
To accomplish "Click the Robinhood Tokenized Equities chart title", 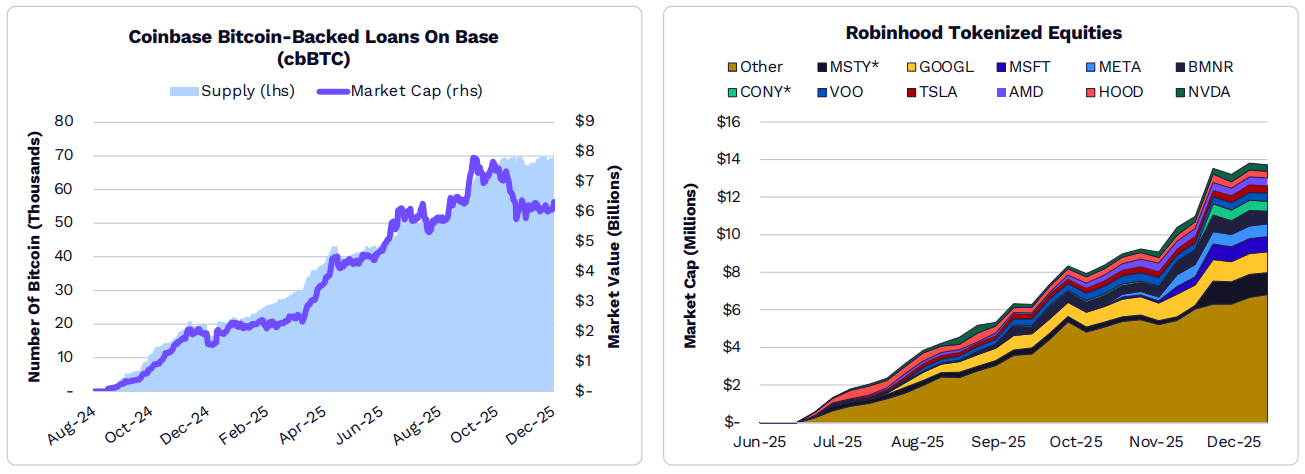I will (984, 34).
